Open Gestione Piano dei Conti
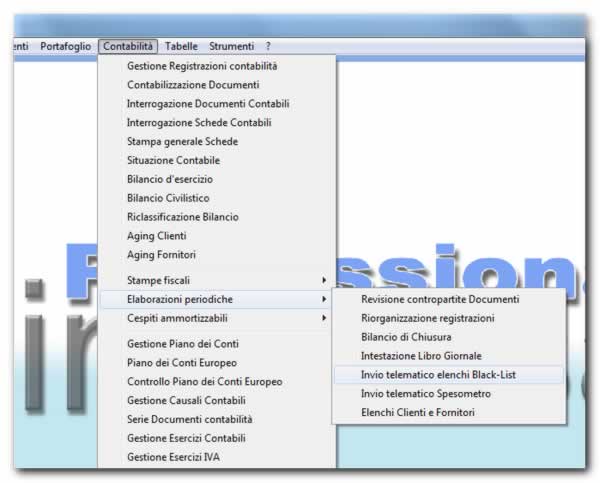The width and height of the screenshot is (600, 483). point(183,344)
